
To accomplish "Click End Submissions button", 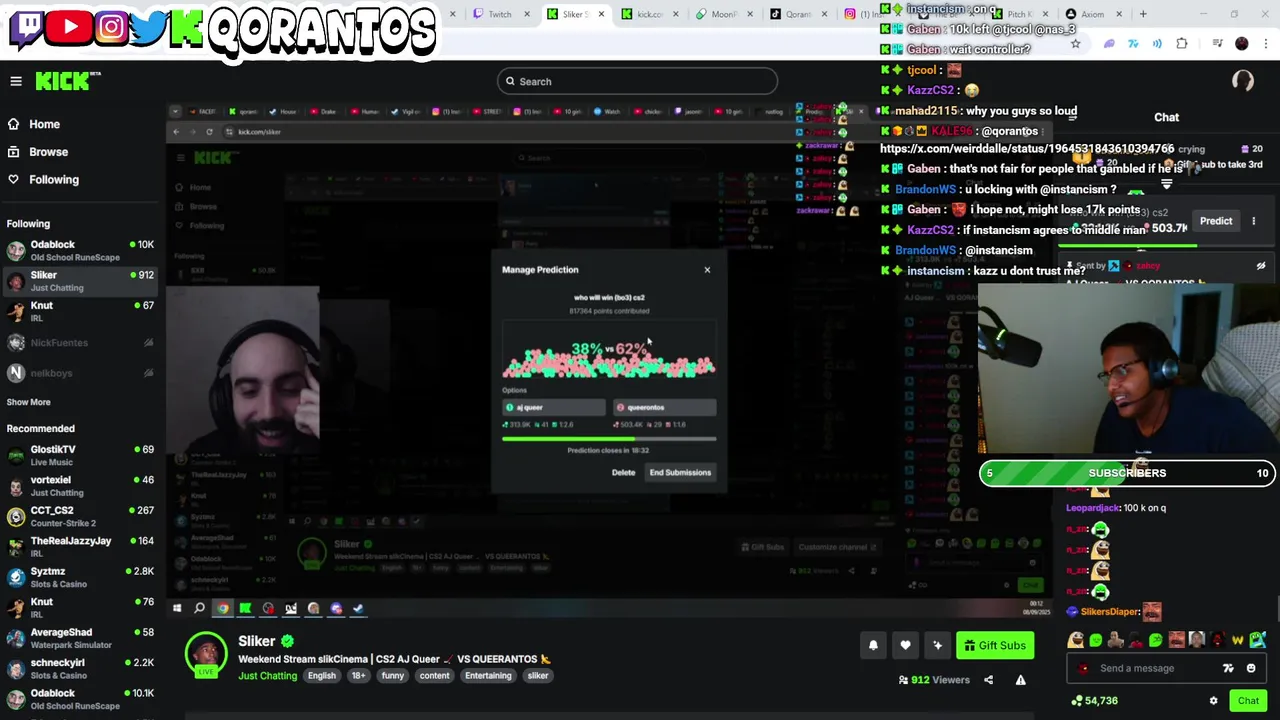I will tap(680, 473).
